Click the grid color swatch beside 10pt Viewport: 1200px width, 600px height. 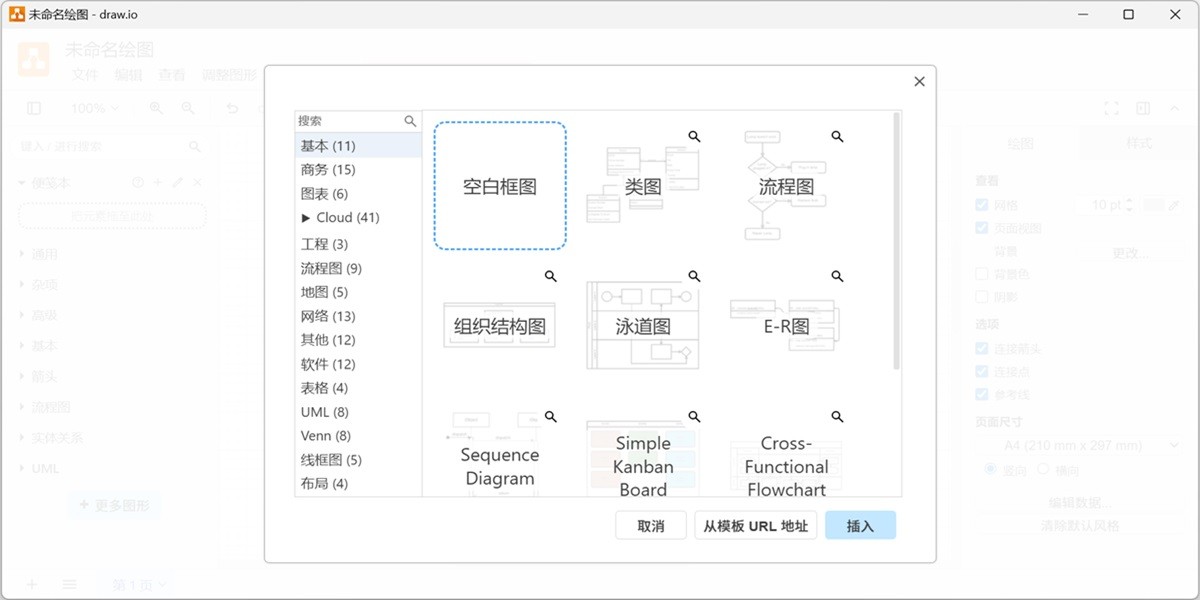(x=1156, y=205)
